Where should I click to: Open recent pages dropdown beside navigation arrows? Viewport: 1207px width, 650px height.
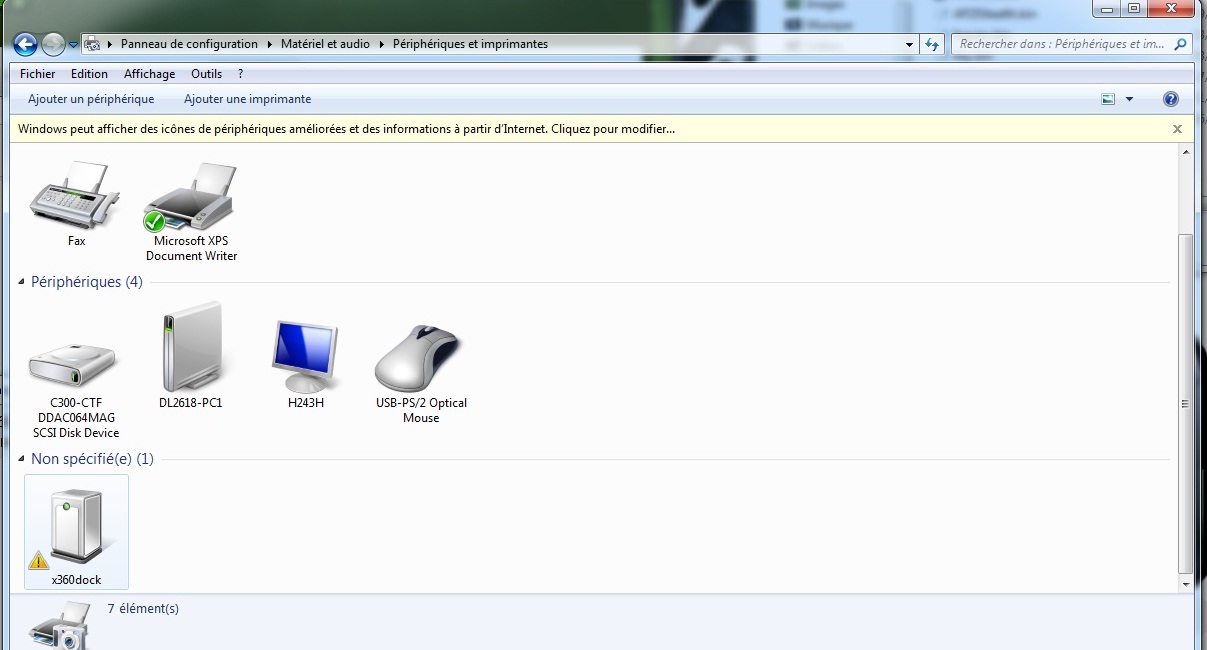point(73,45)
